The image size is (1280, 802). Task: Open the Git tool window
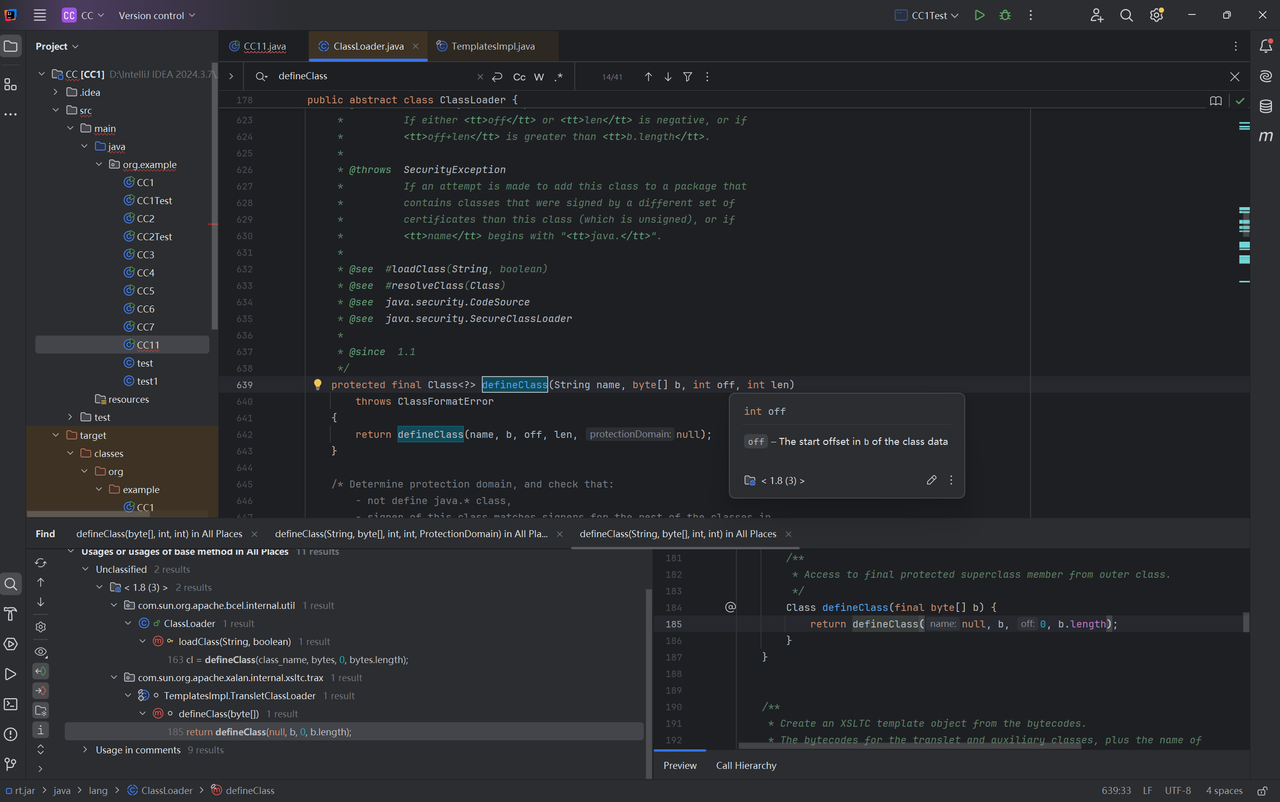click(11, 764)
